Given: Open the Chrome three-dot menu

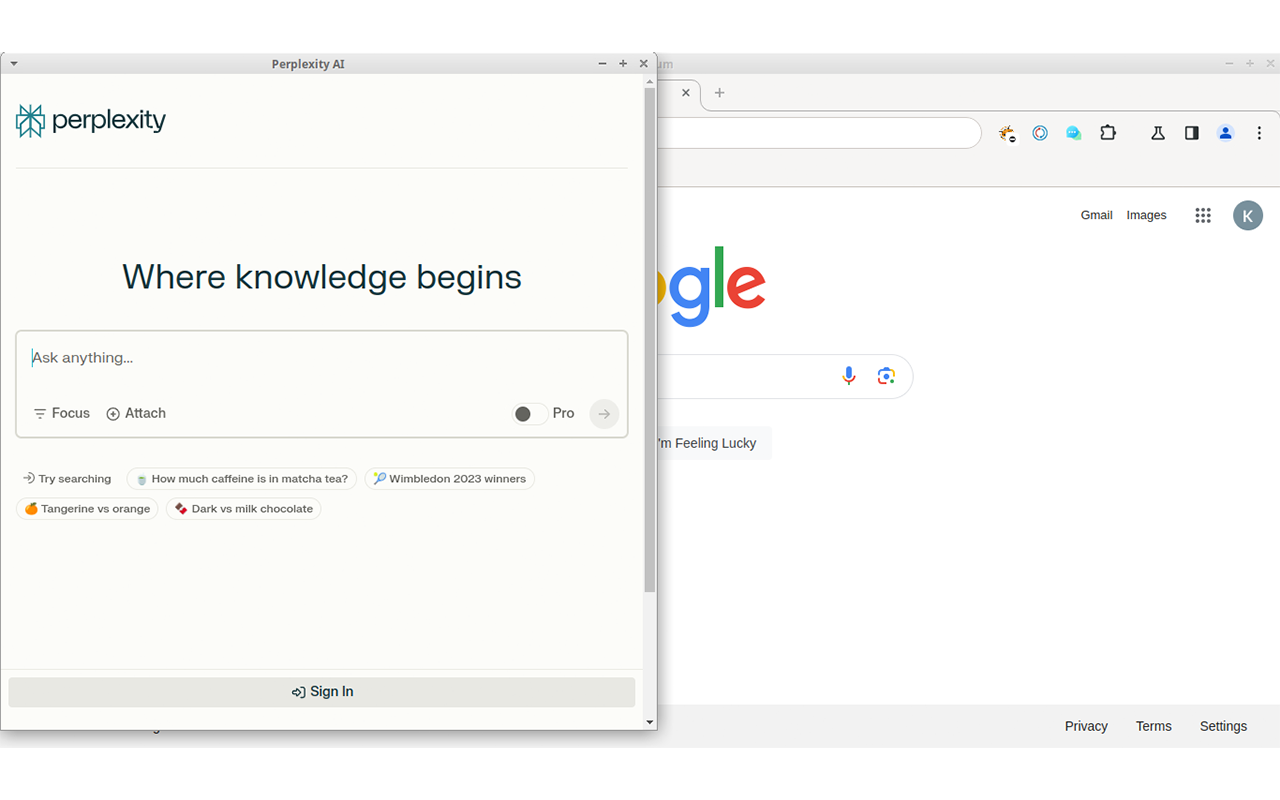Looking at the screenshot, I should pyautogui.click(x=1259, y=132).
